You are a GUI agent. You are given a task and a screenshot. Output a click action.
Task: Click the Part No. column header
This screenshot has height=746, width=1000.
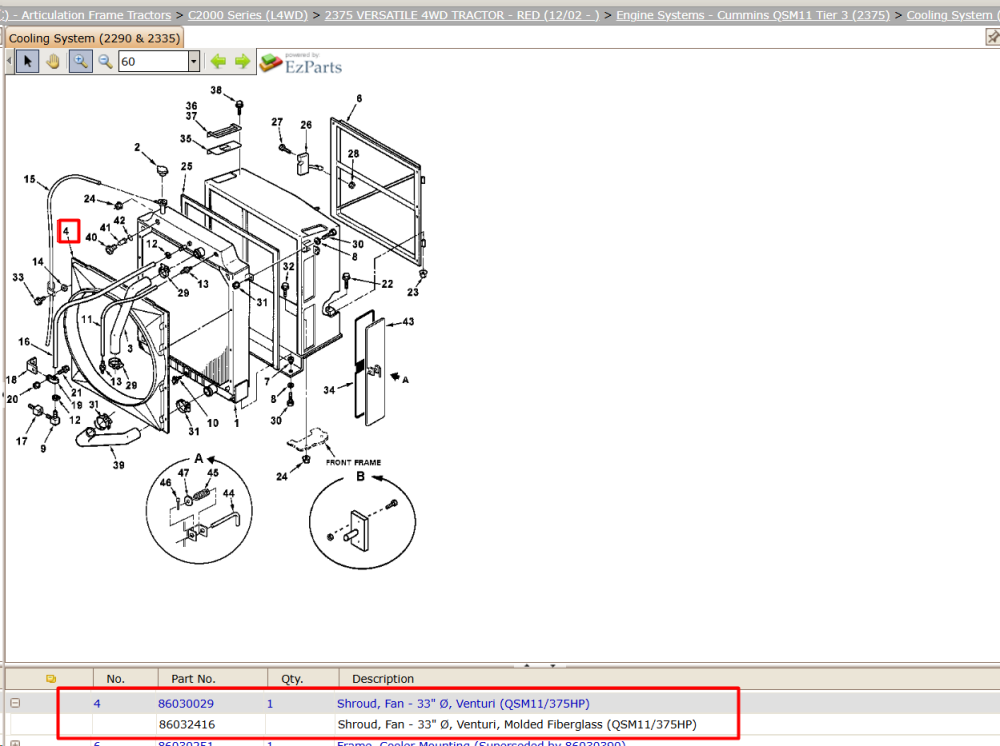point(193,679)
